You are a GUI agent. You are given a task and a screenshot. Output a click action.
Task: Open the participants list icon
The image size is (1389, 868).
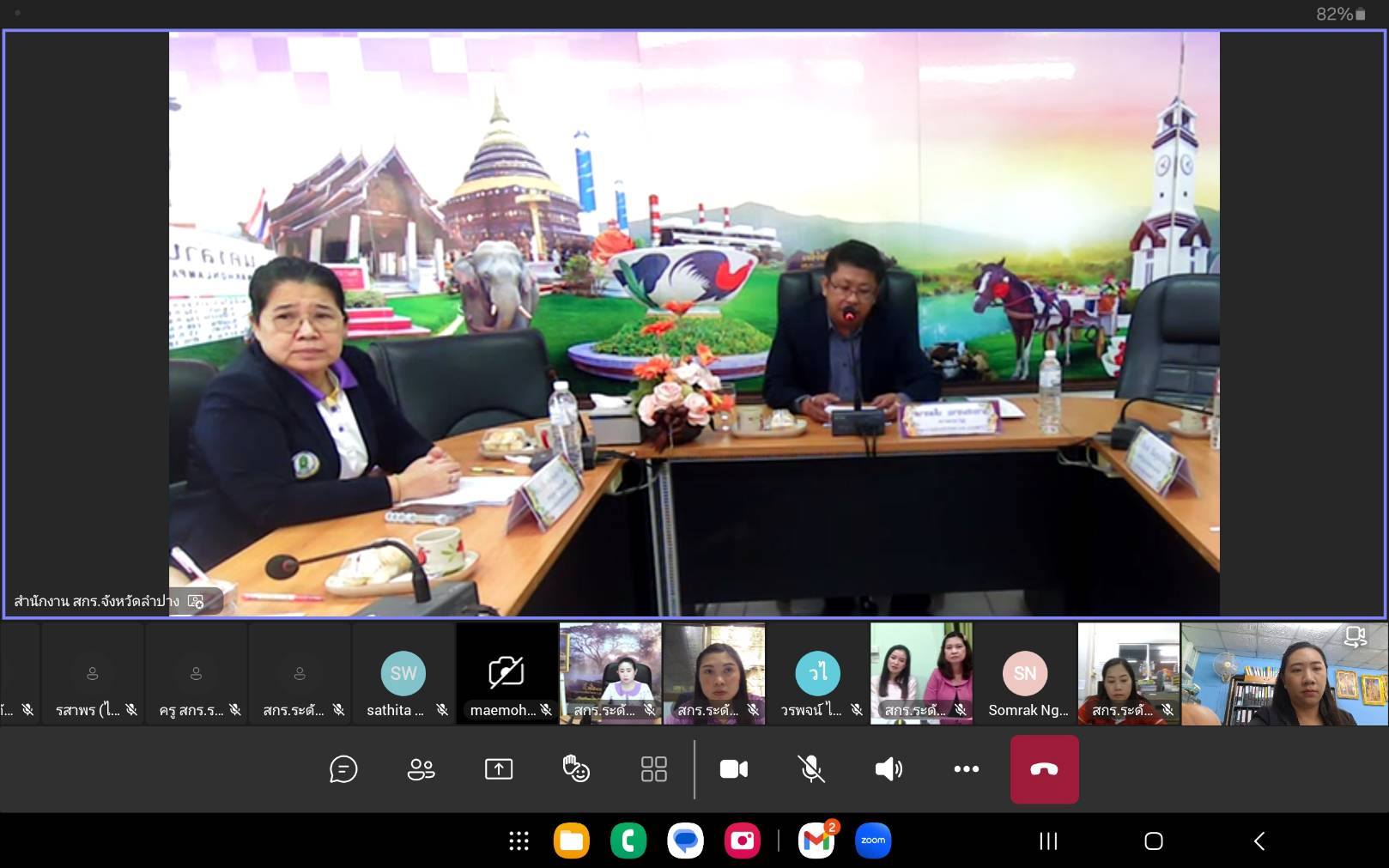[x=421, y=769]
